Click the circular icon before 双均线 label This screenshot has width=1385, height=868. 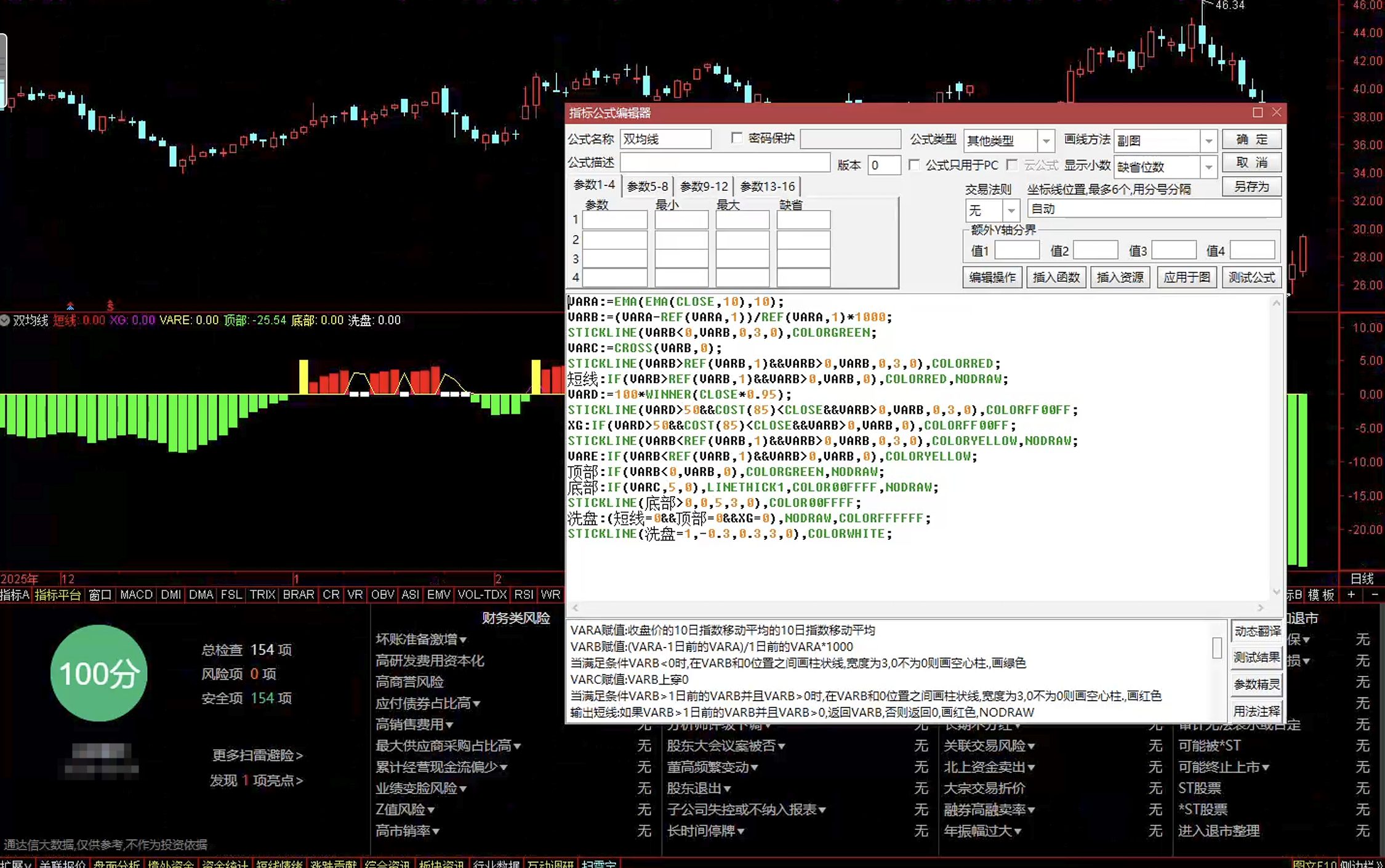[5, 320]
